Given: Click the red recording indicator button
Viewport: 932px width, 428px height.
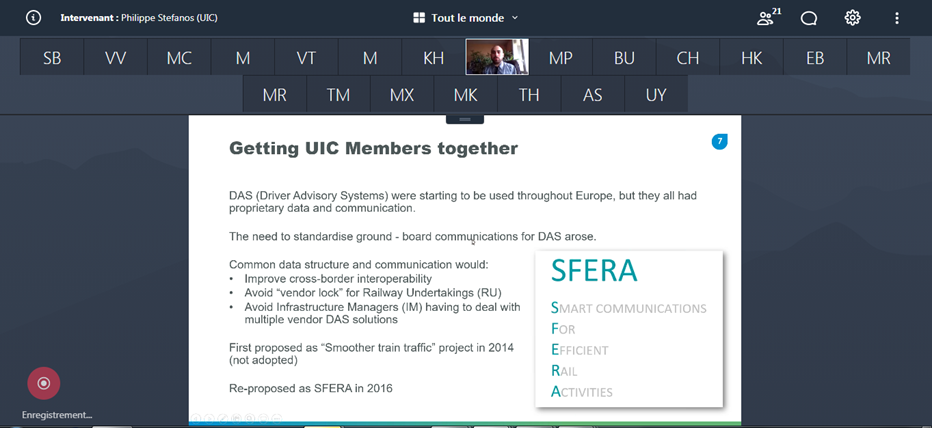Looking at the screenshot, I should point(43,383).
